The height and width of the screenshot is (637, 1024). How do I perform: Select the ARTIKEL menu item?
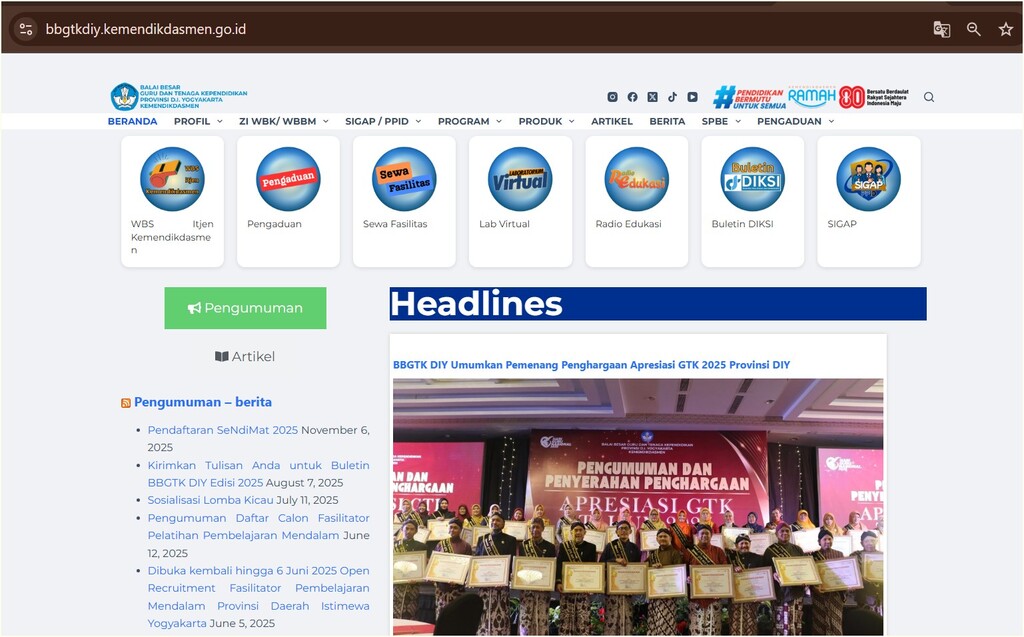pos(611,121)
